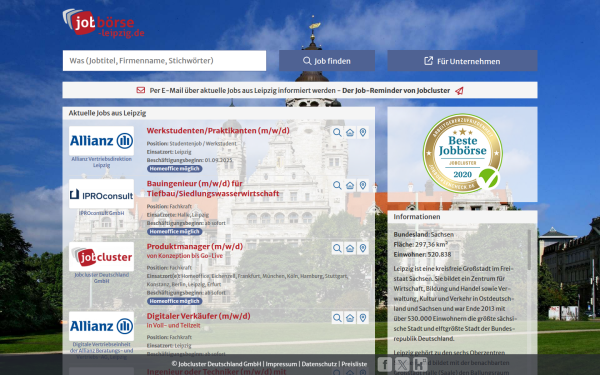This screenshot has width=600, height=375.
Task: Open Bauingenieur Tiefbau/Siedlungswasserwirtschaft job title
Action: [213, 188]
